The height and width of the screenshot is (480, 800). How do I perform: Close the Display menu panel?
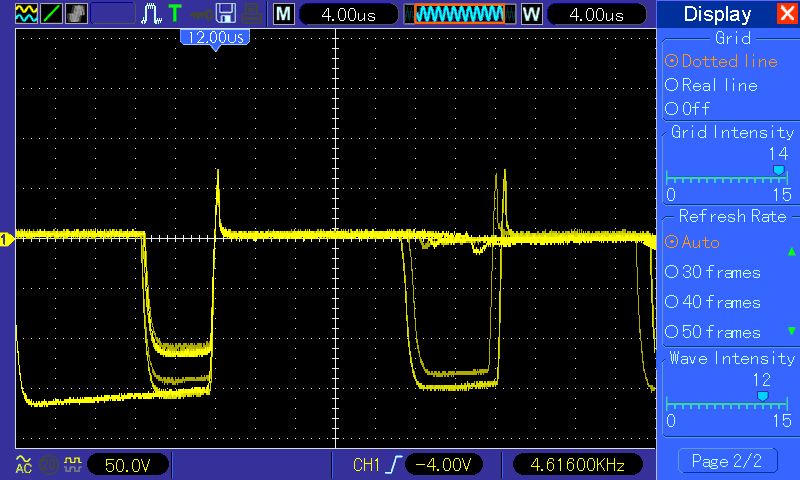[x=786, y=14]
